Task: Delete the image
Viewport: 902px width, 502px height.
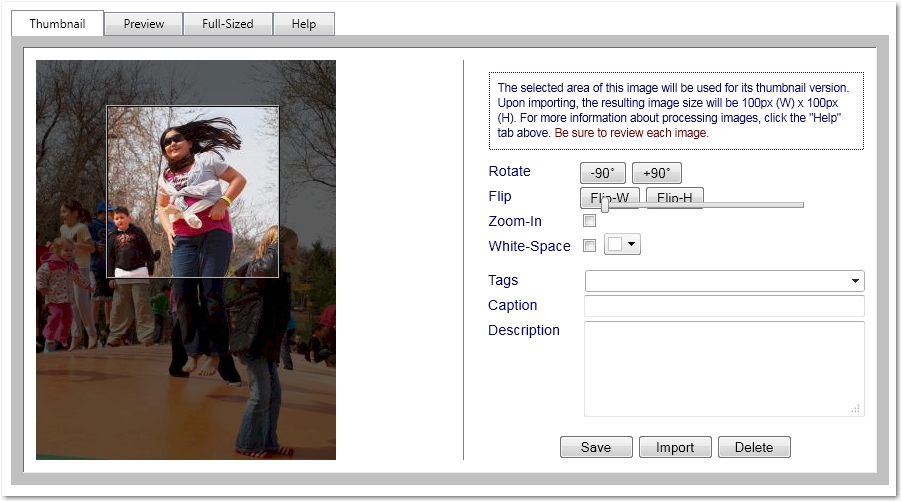Action: pos(754,447)
